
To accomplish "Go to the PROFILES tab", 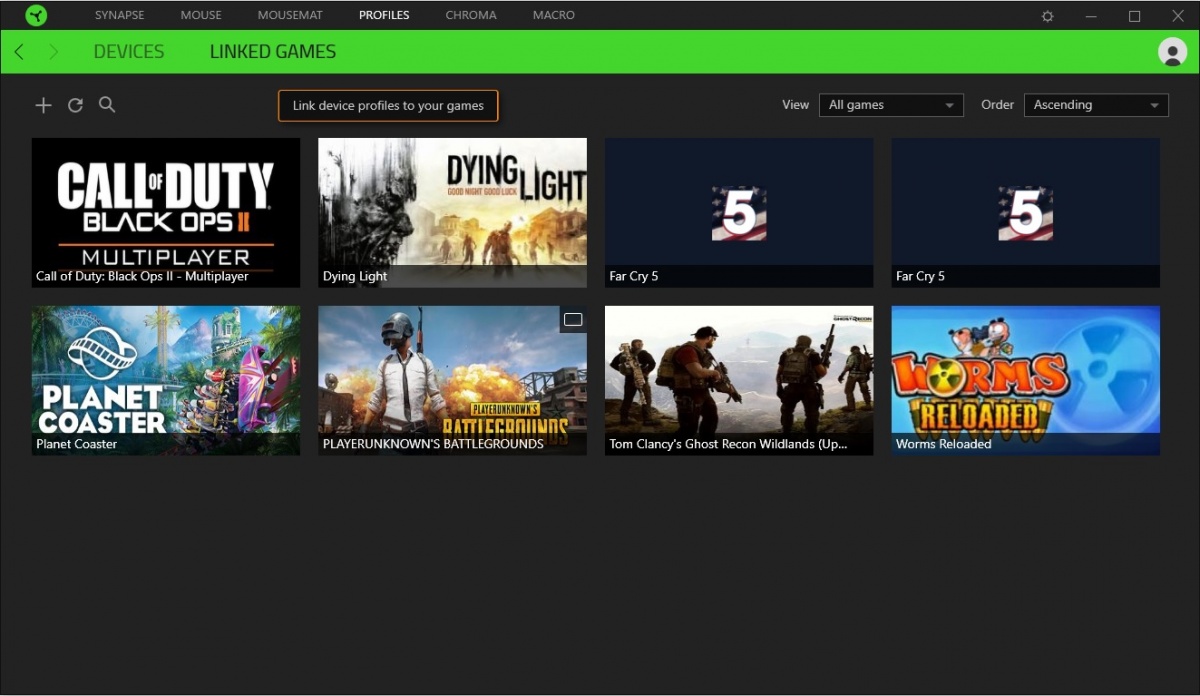I will click(384, 15).
